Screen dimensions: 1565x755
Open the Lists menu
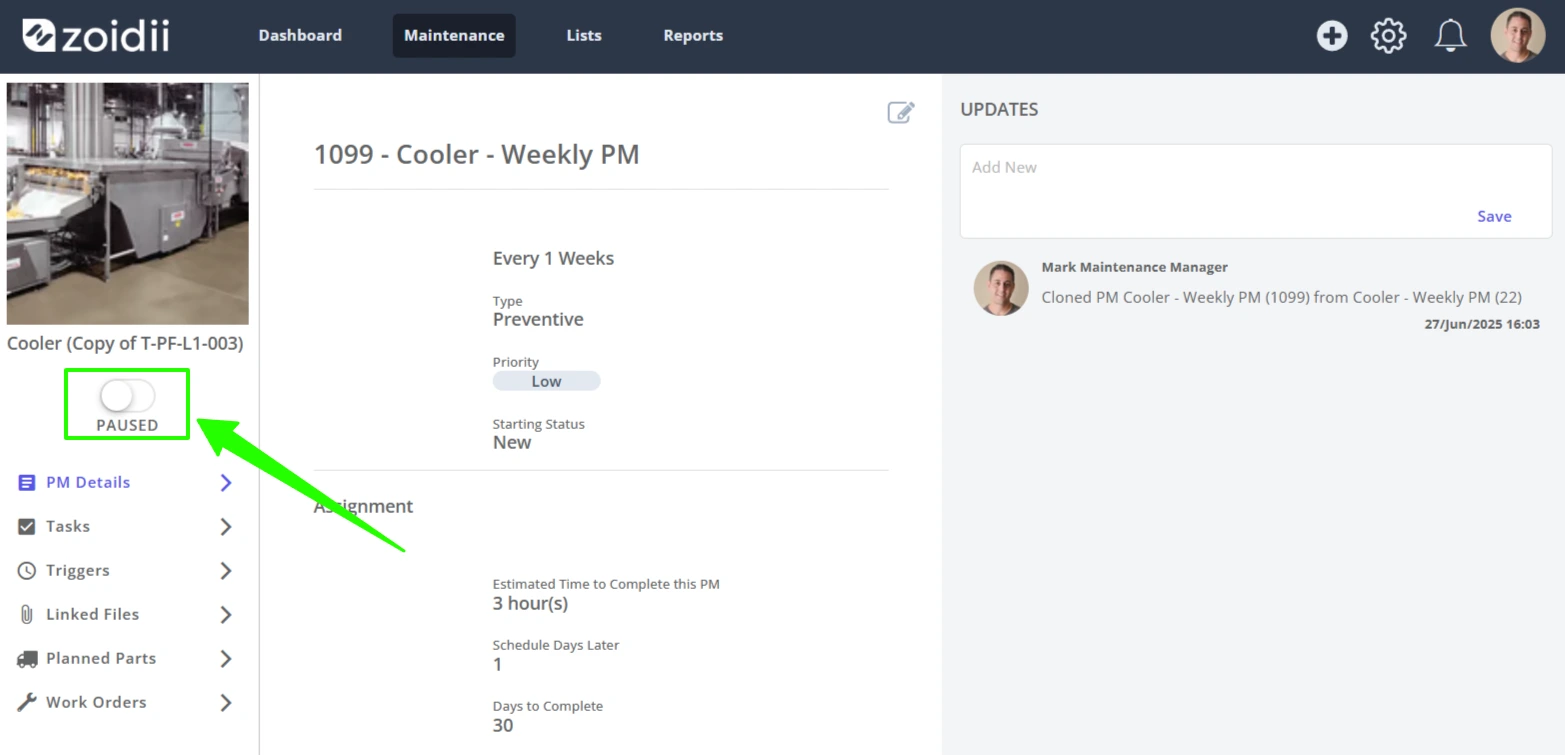click(584, 35)
